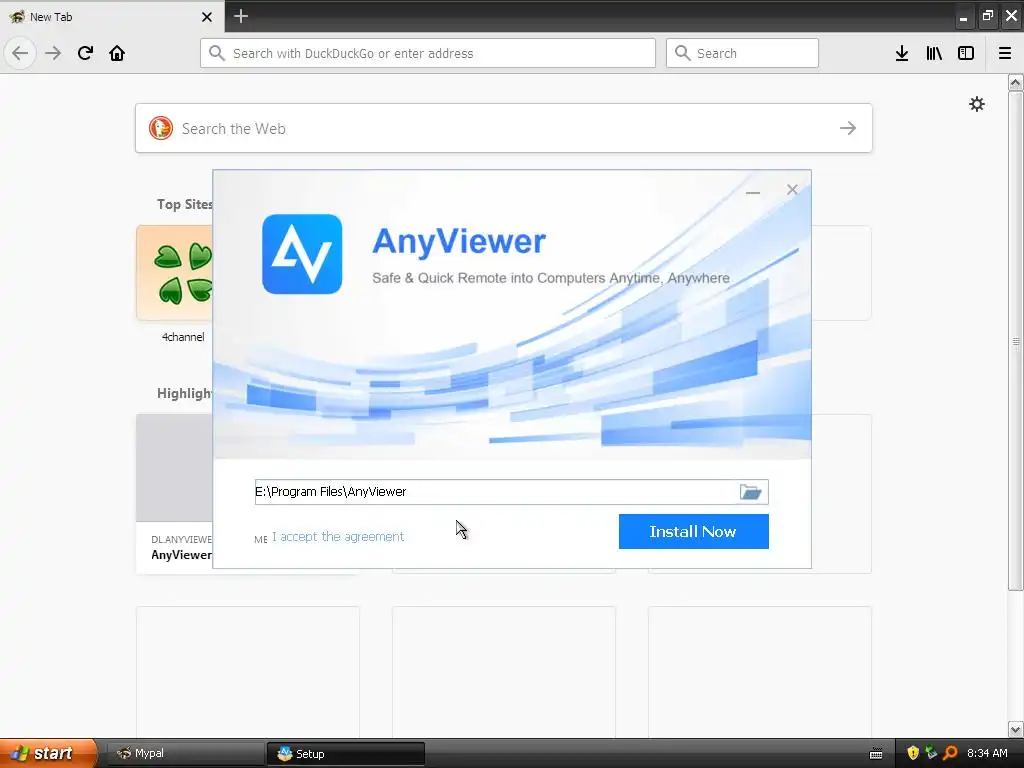Close the New Tab tab
Viewport: 1024px width, 768px height.
click(207, 17)
